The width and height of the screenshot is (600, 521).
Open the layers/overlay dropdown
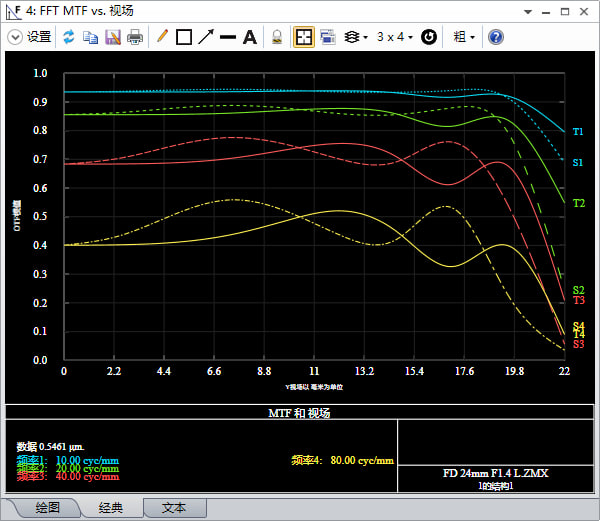point(356,37)
